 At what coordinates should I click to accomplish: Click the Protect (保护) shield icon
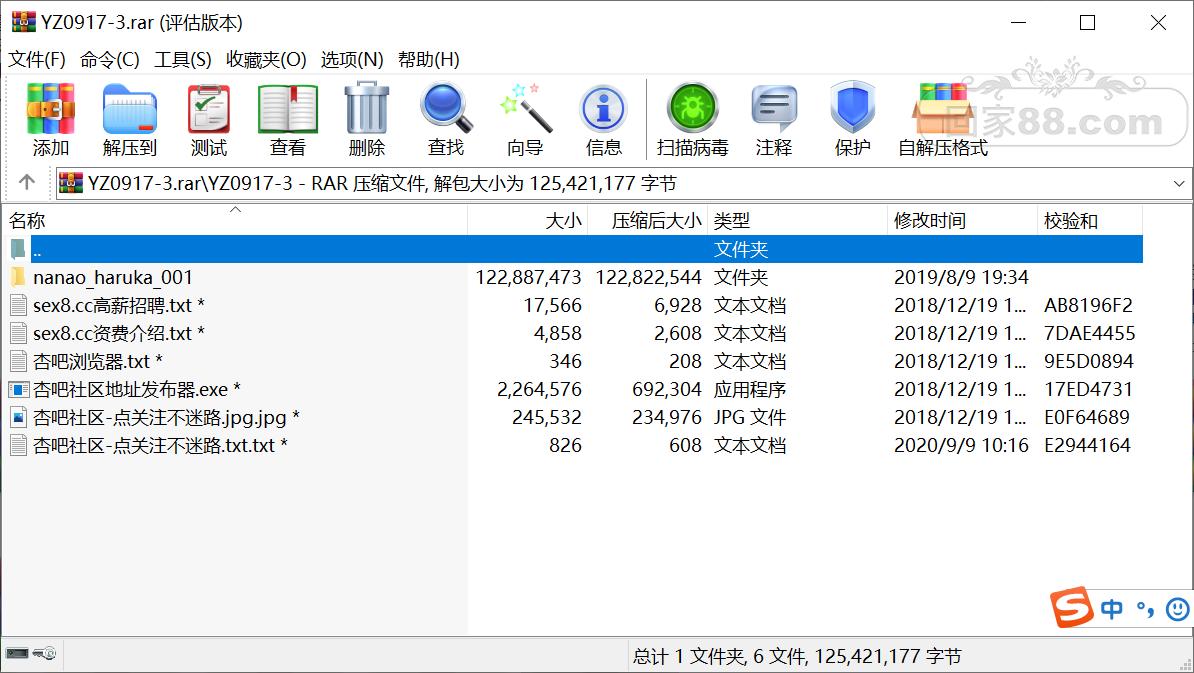pos(852,107)
